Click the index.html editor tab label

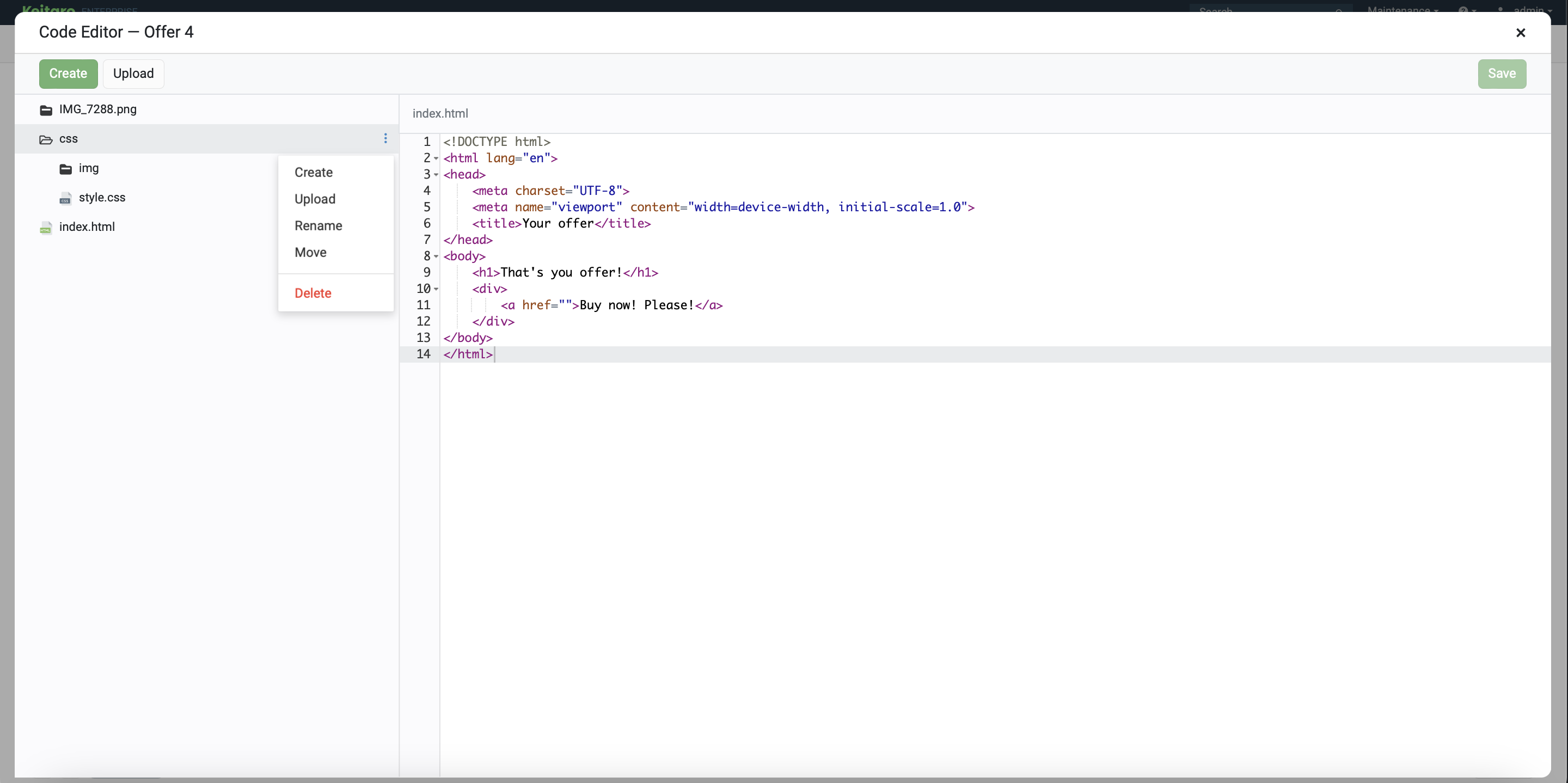440,114
